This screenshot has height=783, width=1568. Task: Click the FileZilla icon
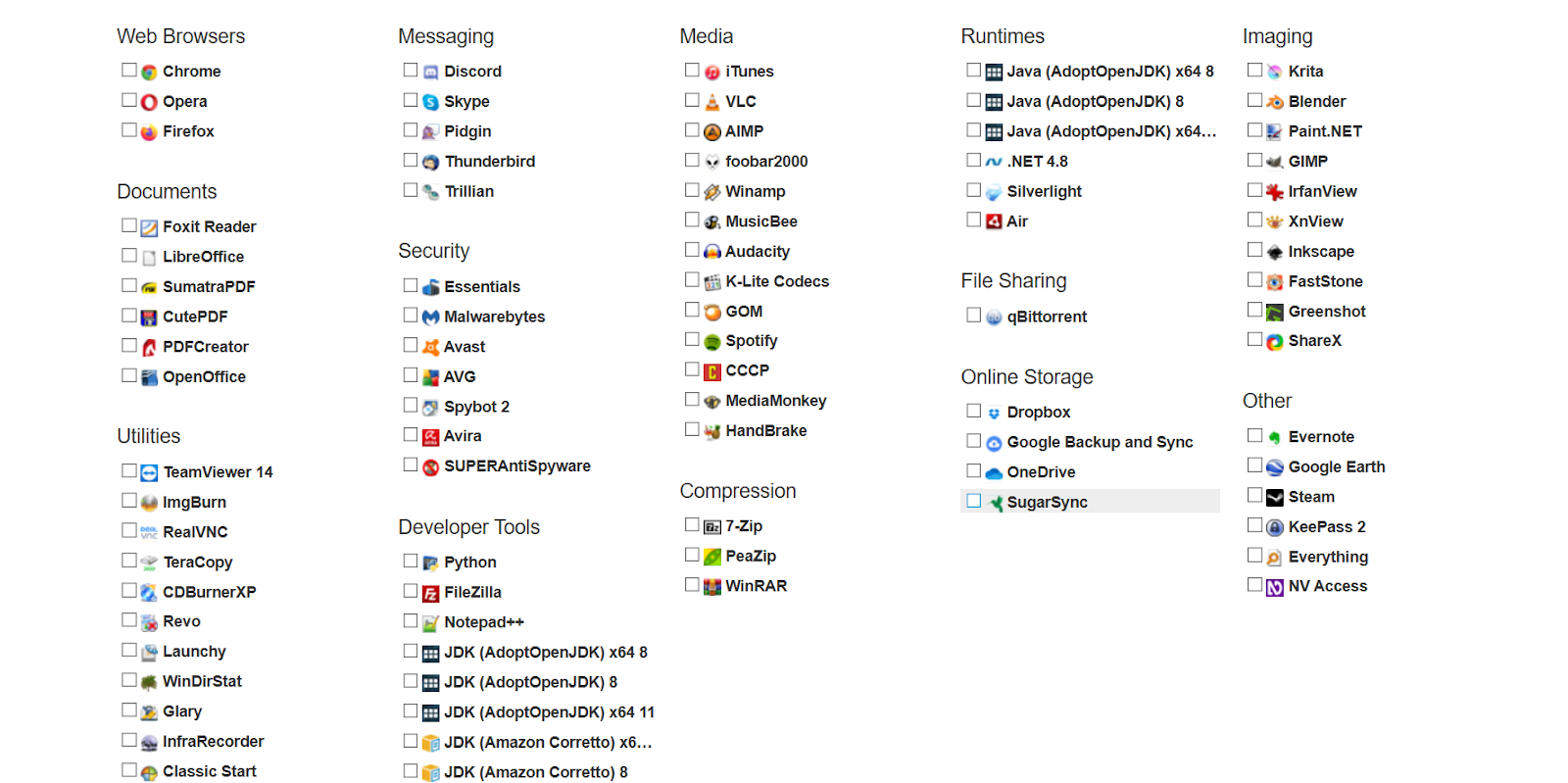[x=430, y=594]
